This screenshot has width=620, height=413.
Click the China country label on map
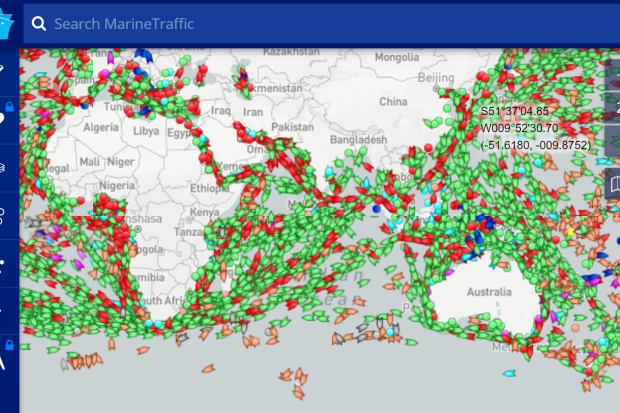pos(394,101)
